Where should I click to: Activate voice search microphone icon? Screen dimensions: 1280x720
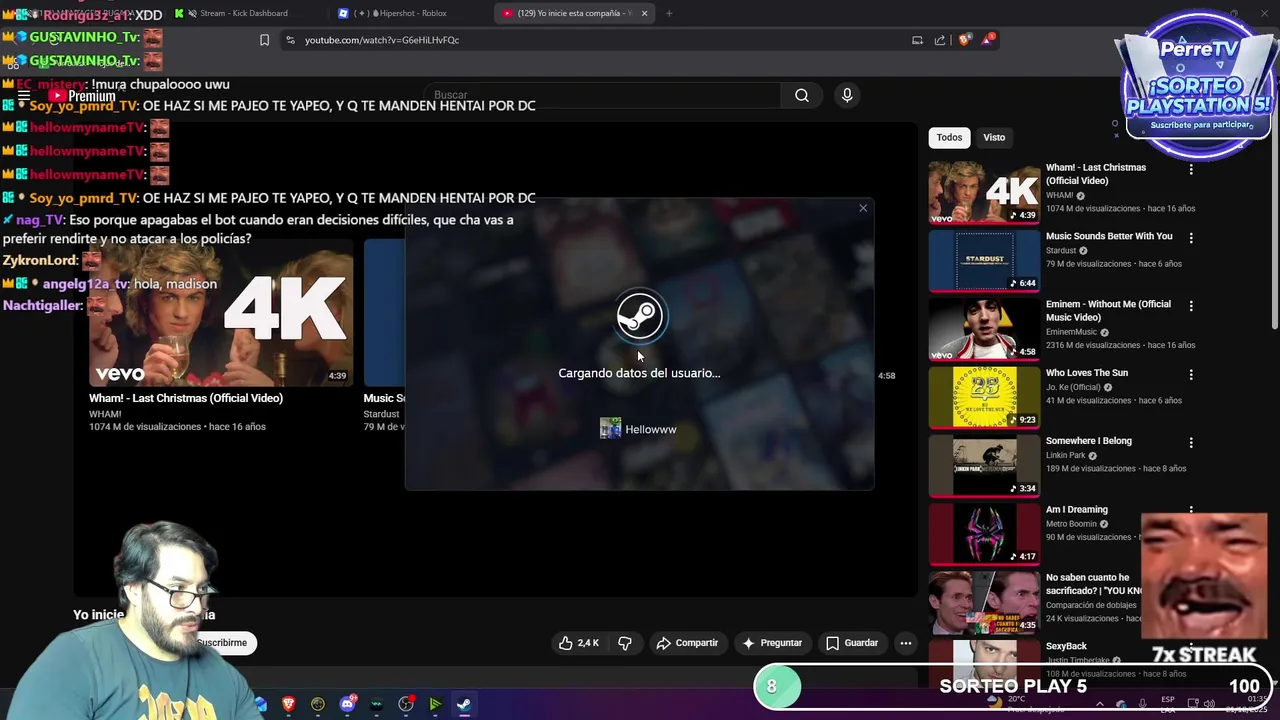(x=847, y=95)
